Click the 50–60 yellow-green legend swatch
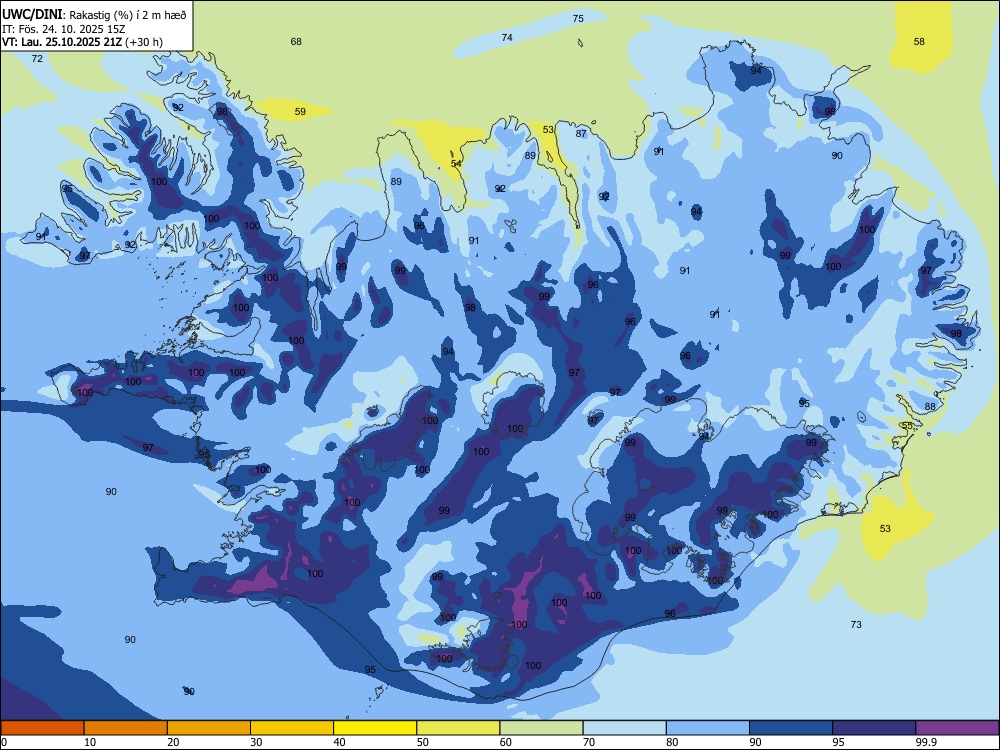Image resolution: width=1000 pixels, height=750 pixels. pyautogui.click(x=458, y=728)
